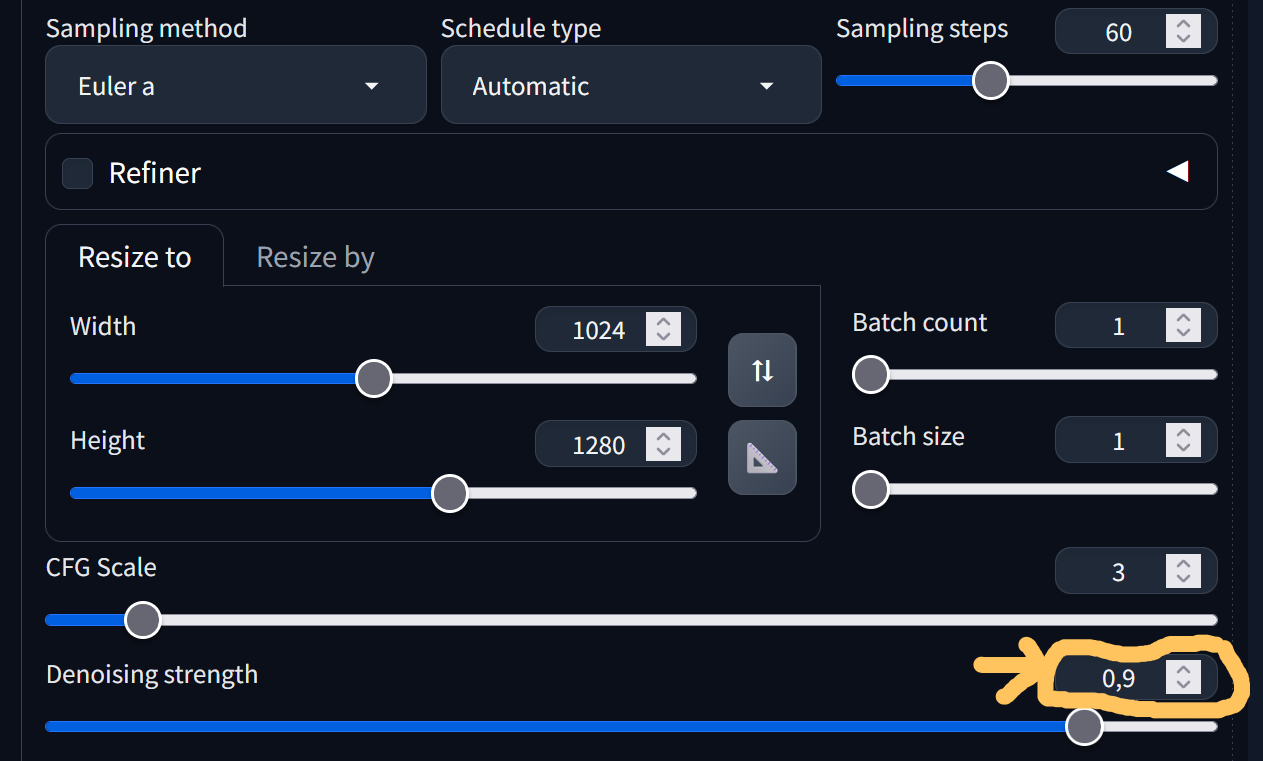The image size is (1263, 761).
Task: Open the Sampling method dropdown
Action: [236, 86]
